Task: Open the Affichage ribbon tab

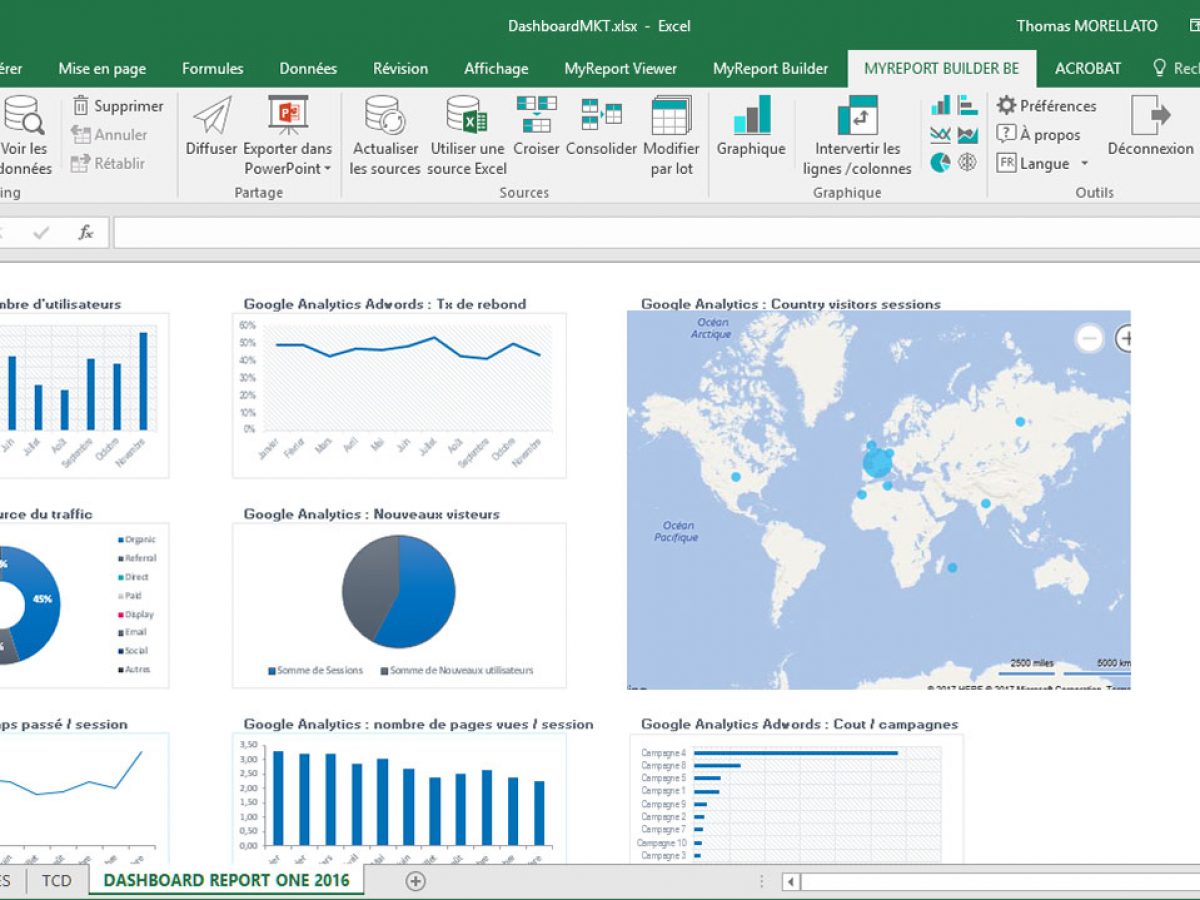Action: (x=496, y=69)
